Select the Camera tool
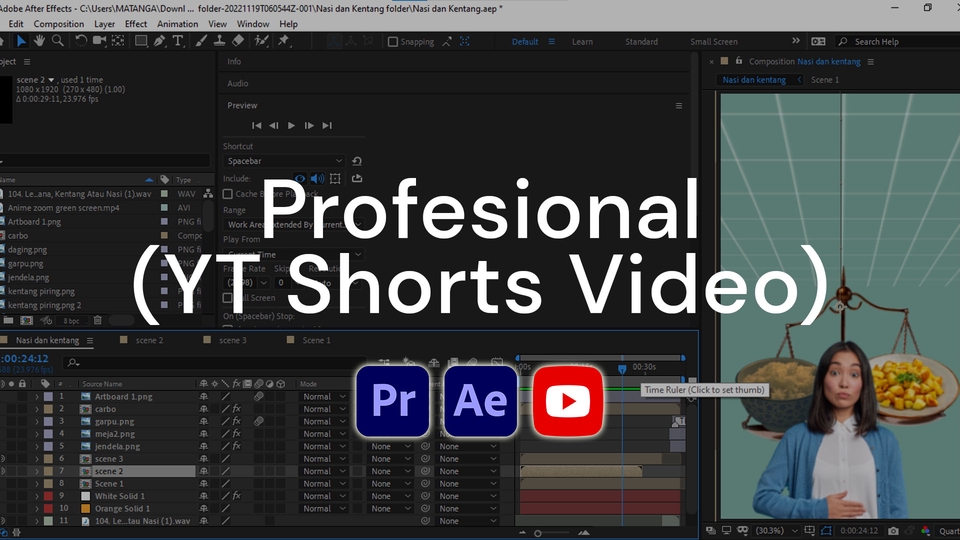This screenshot has width=960, height=540. coord(99,41)
